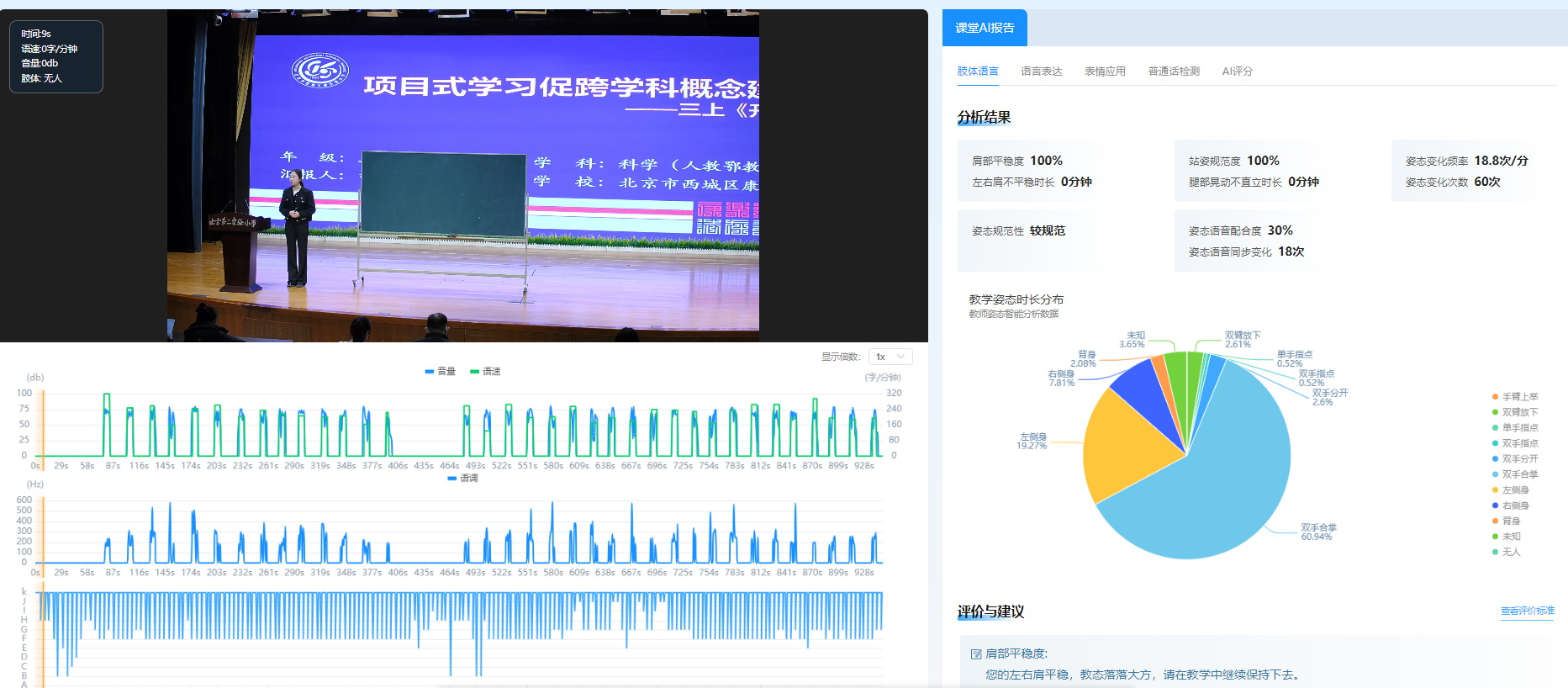
Task: Toggle the 语速 legend item
Action: coord(485,371)
